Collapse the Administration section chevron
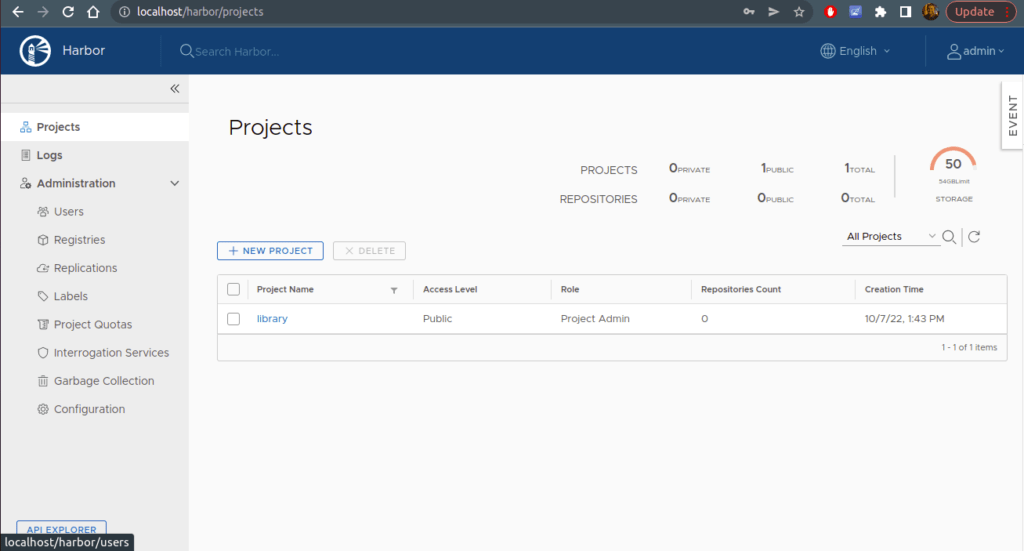Viewport: 1024px width, 551px height. pos(174,183)
